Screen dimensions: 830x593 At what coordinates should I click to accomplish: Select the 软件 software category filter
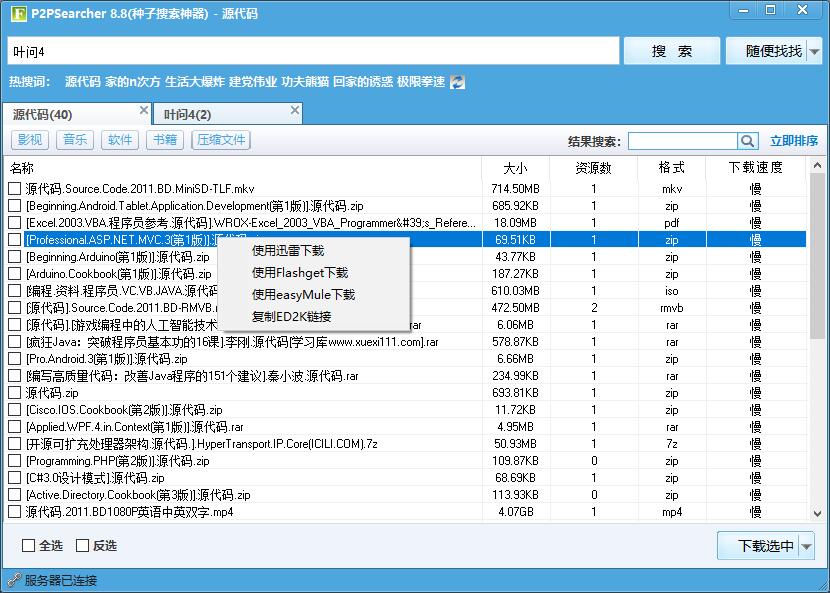119,140
